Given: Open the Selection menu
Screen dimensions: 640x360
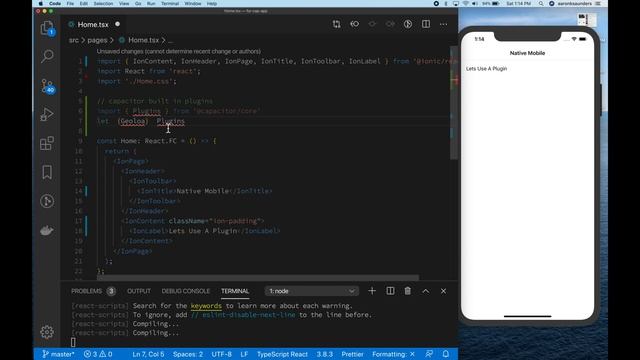Looking at the screenshot, I should click(x=103, y=4).
